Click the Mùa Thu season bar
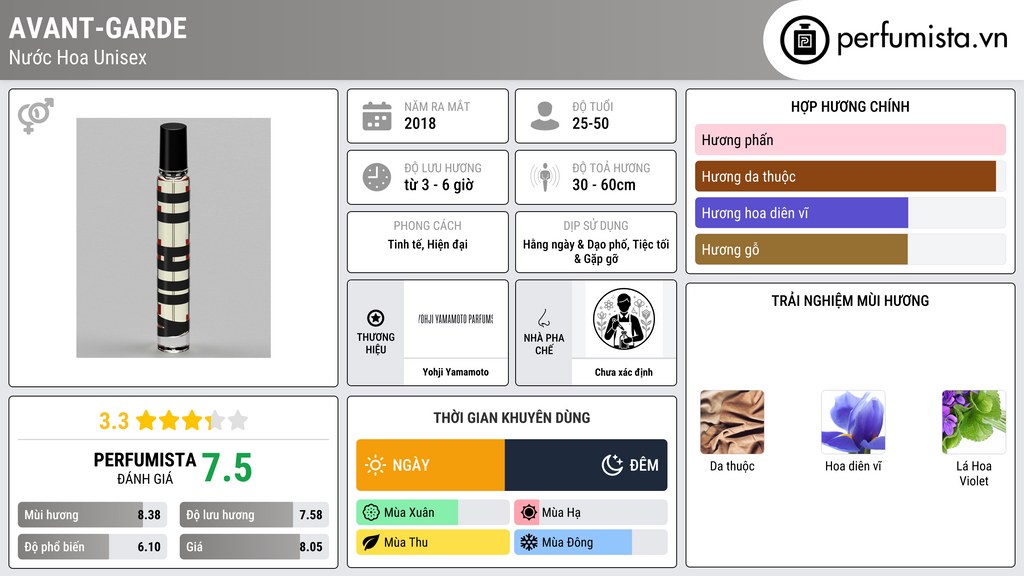The height and width of the screenshot is (576, 1024). [x=432, y=542]
